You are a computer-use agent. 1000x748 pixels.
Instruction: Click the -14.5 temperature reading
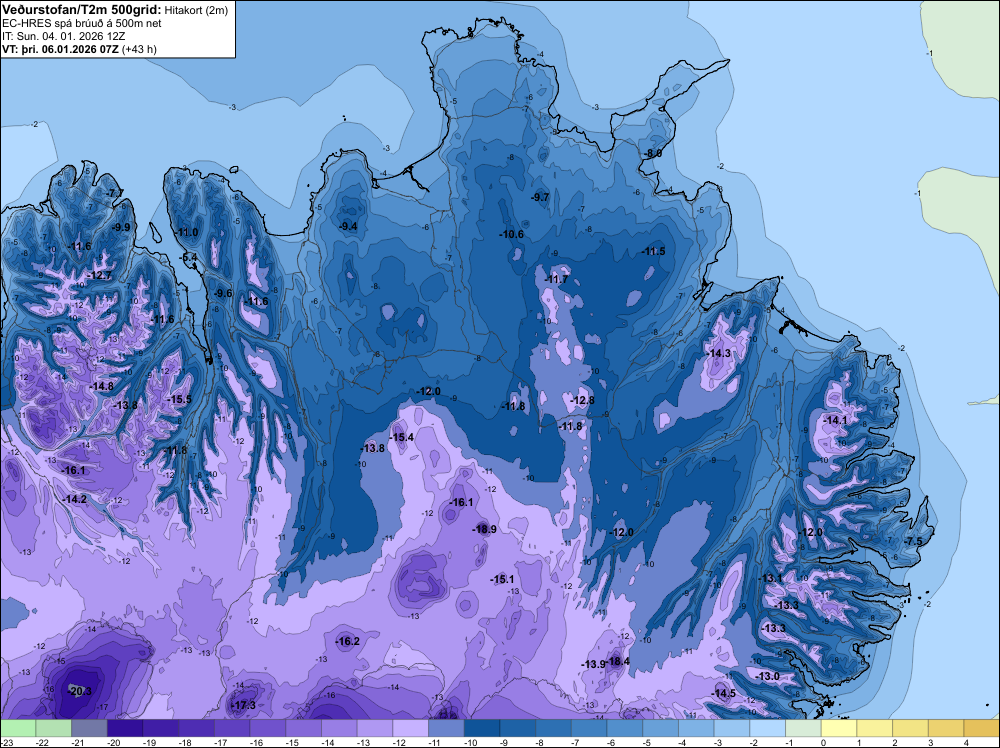[723, 694]
